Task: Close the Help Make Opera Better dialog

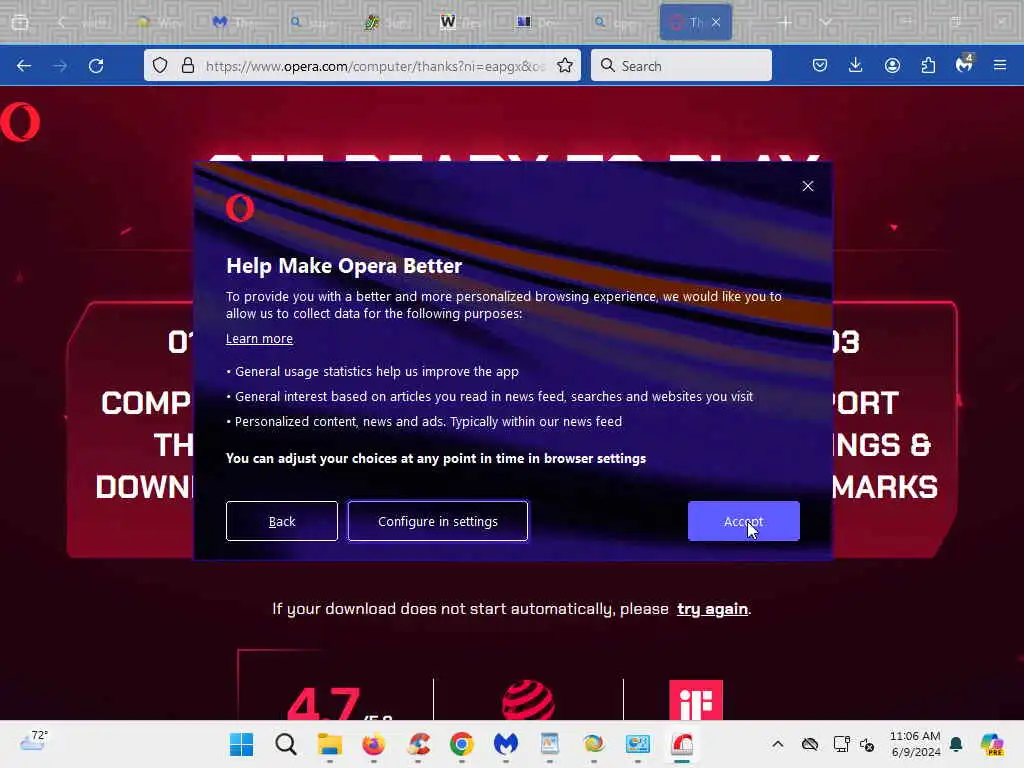Action: coord(808,186)
